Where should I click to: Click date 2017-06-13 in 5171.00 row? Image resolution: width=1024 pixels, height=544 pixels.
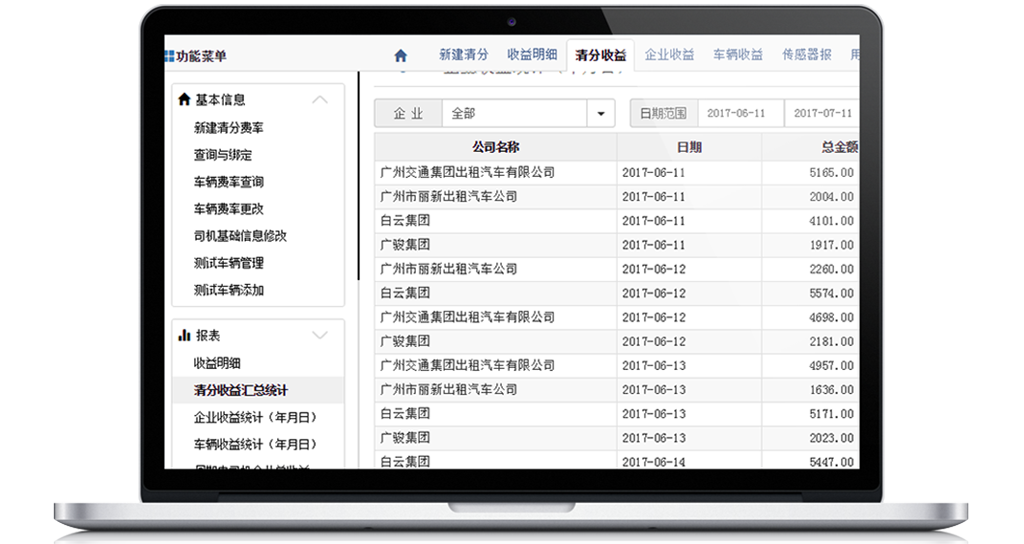tap(654, 414)
